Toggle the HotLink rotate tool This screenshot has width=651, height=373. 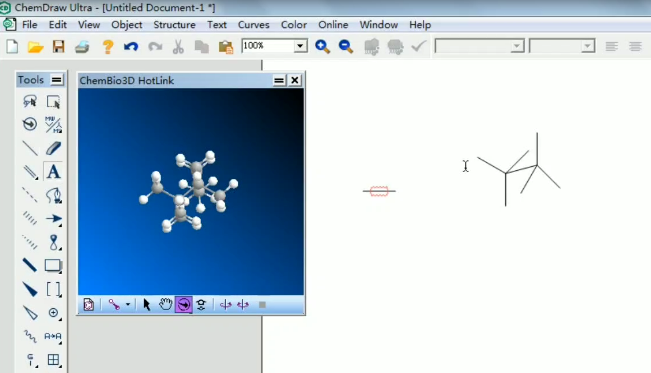tap(184, 304)
